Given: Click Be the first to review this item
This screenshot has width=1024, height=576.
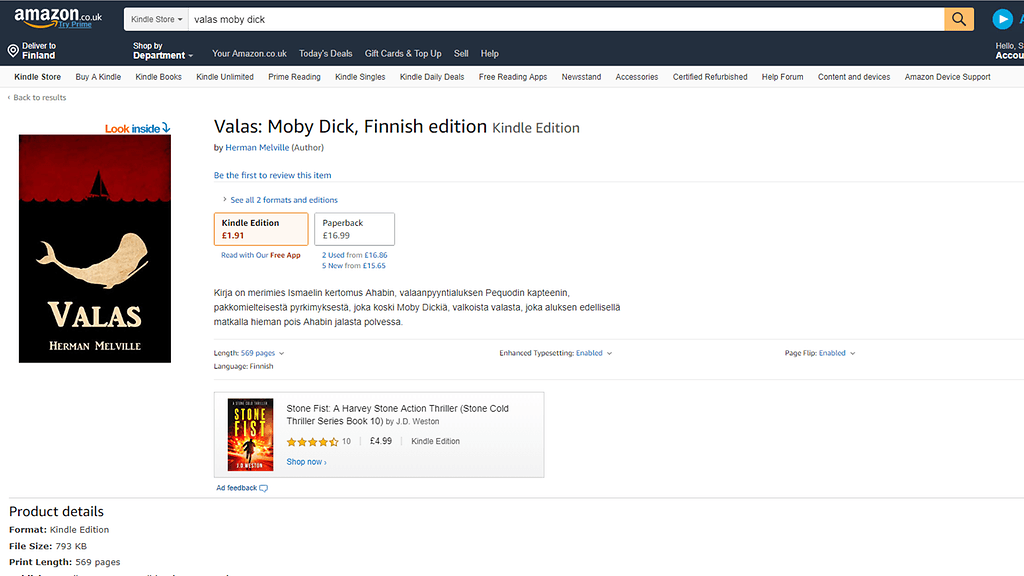Looking at the screenshot, I should [x=270, y=175].
